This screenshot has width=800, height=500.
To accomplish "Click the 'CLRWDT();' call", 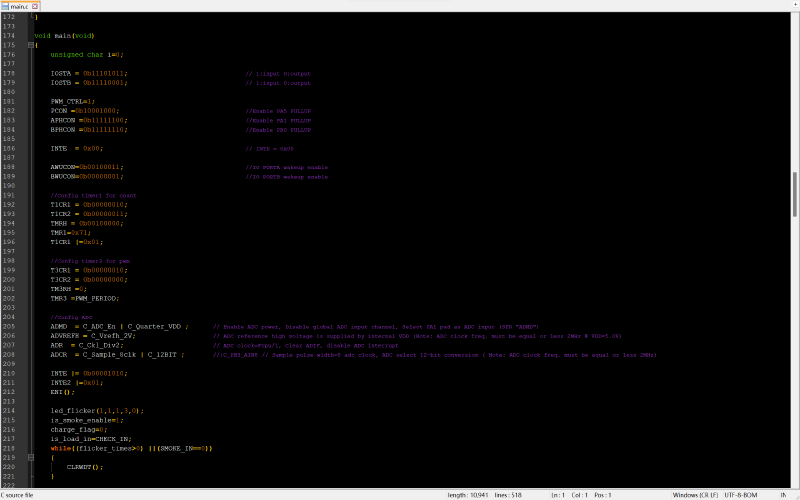I will [85, 467].
